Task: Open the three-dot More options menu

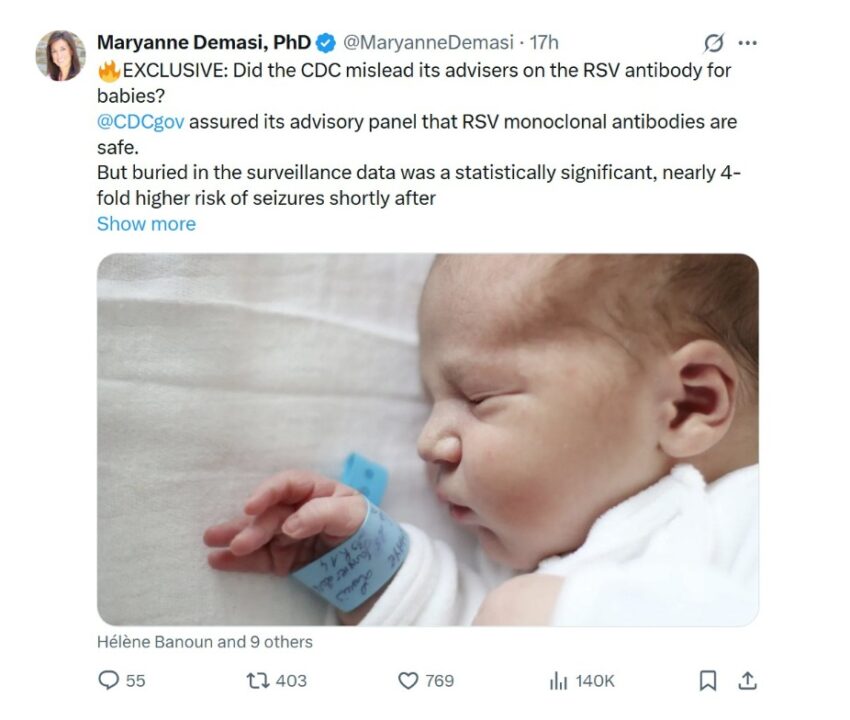Action: (747, 43)
